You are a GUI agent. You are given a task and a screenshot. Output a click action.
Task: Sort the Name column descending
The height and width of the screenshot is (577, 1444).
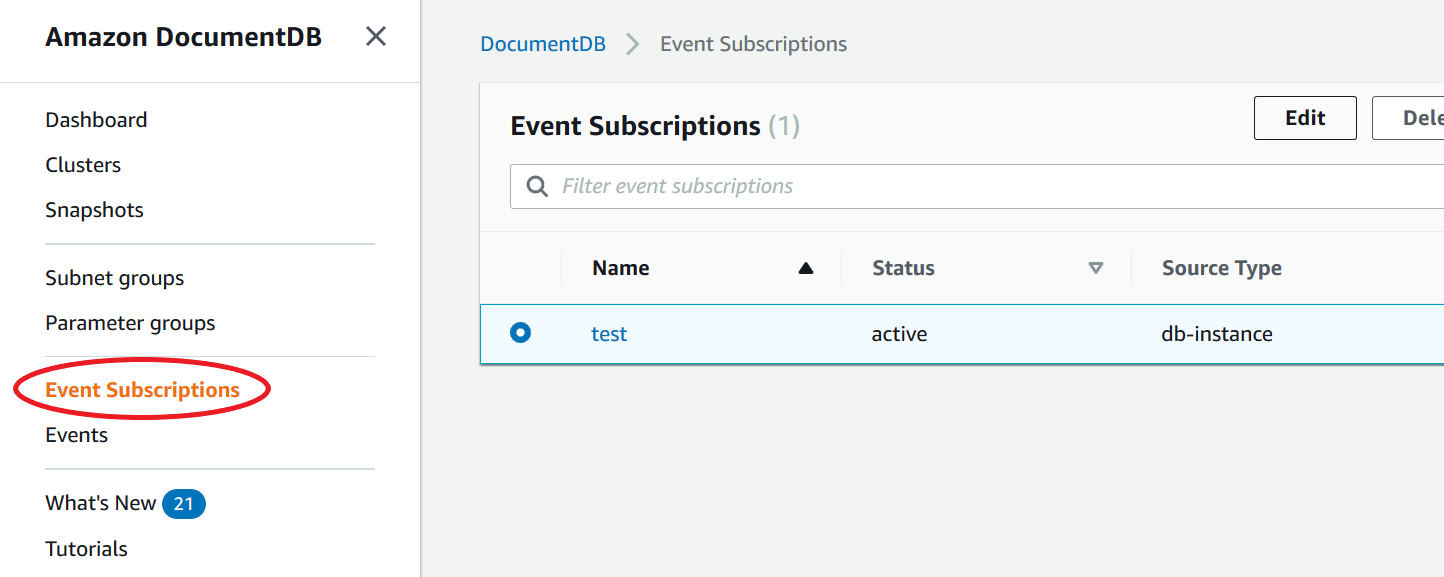(807, 267)
